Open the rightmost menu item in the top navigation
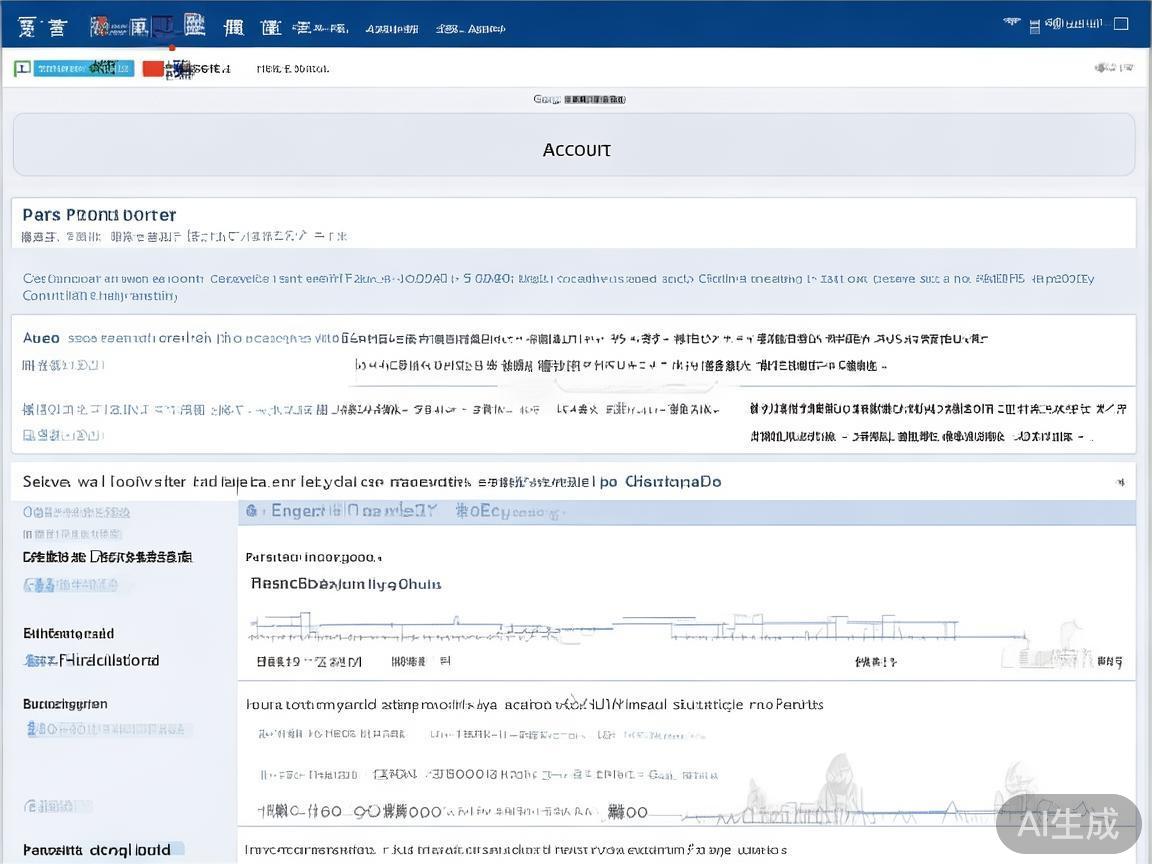This screenshot has height=864, width=1152. (470, 29)
